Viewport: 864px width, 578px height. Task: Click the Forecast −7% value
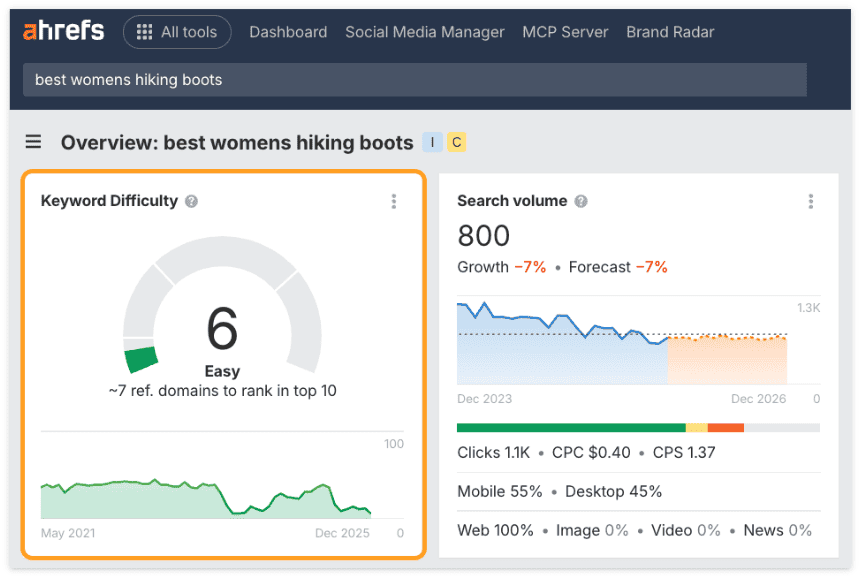[x=651, y=267]
